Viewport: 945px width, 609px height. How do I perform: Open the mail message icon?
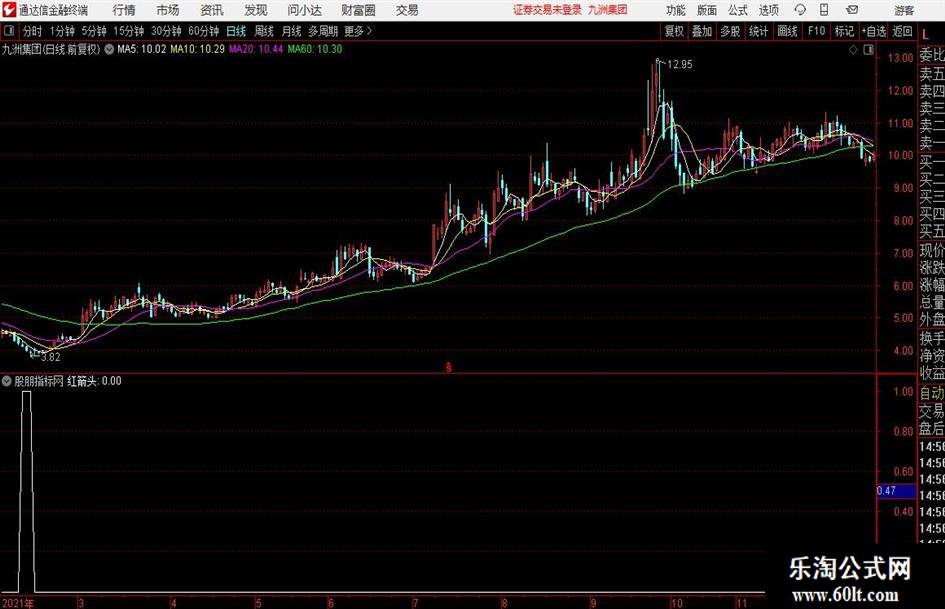point(852,10)
